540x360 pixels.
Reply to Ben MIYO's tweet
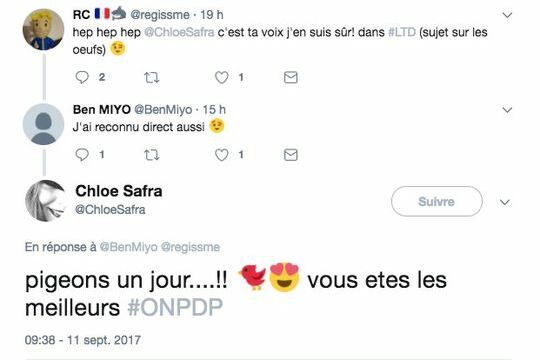tap(82, 155)
